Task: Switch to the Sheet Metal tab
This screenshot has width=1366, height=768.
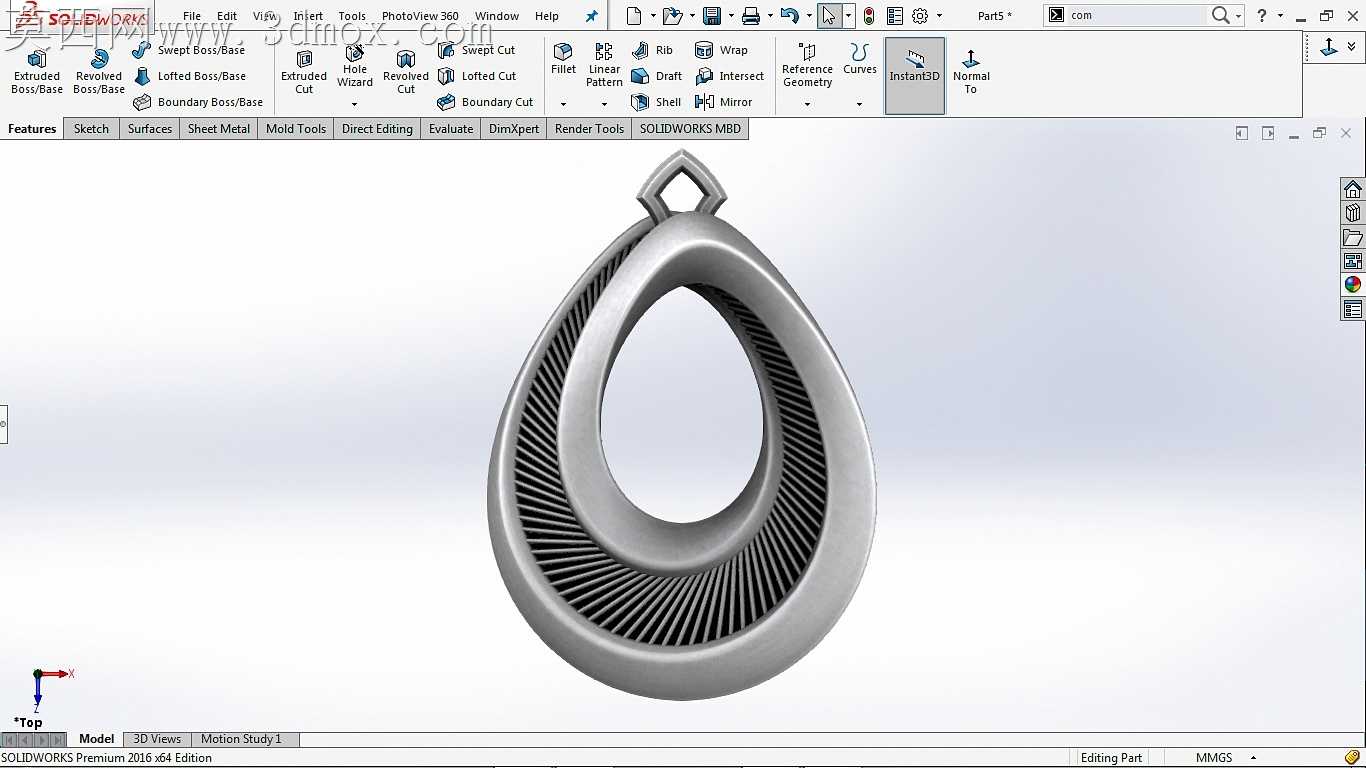Action: point(219,129)
